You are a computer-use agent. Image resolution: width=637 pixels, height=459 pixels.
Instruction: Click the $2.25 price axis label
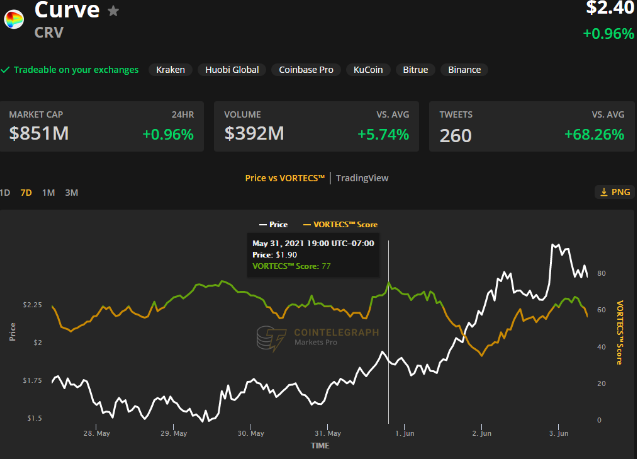pyautogui.click(x=32, y=305)
